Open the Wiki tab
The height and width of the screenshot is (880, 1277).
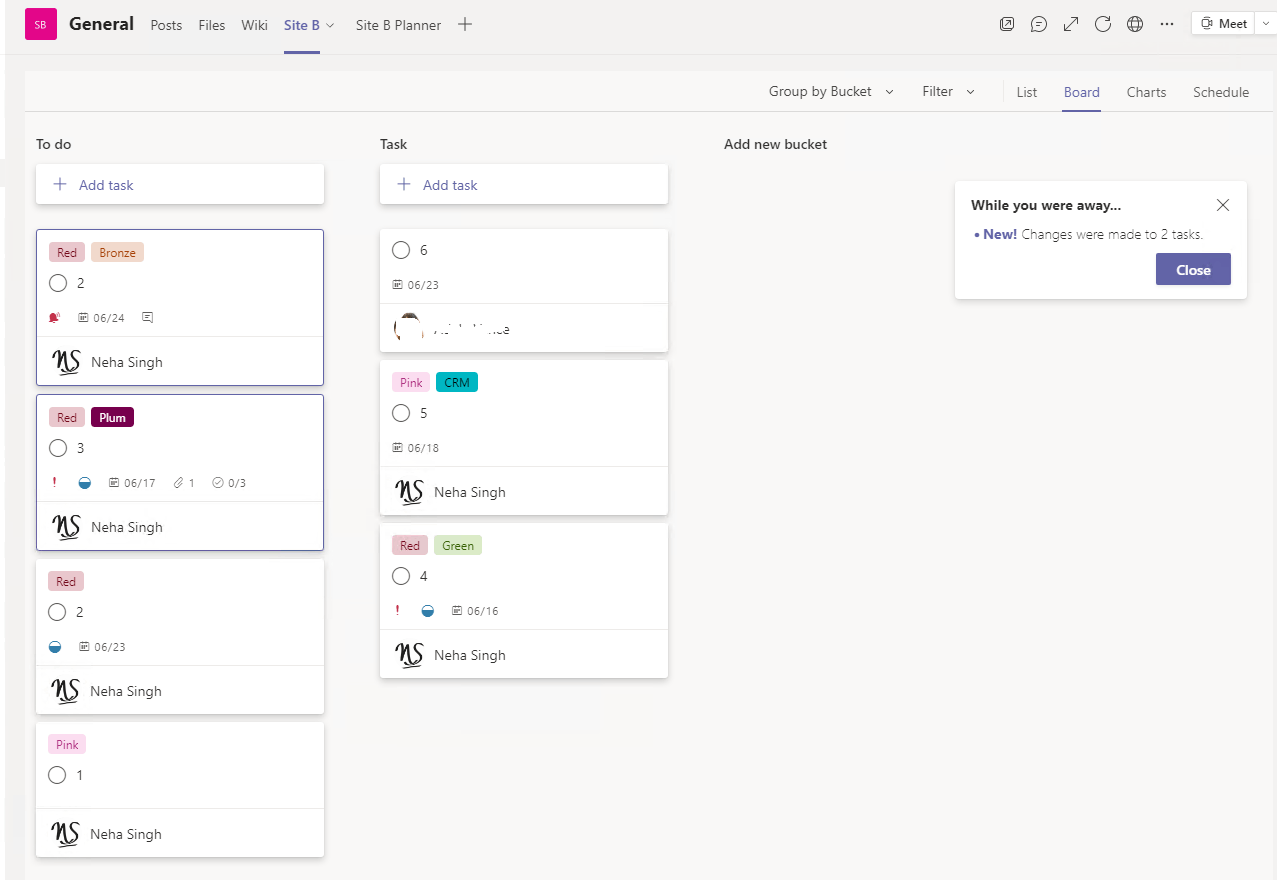[x=254, y=25]
